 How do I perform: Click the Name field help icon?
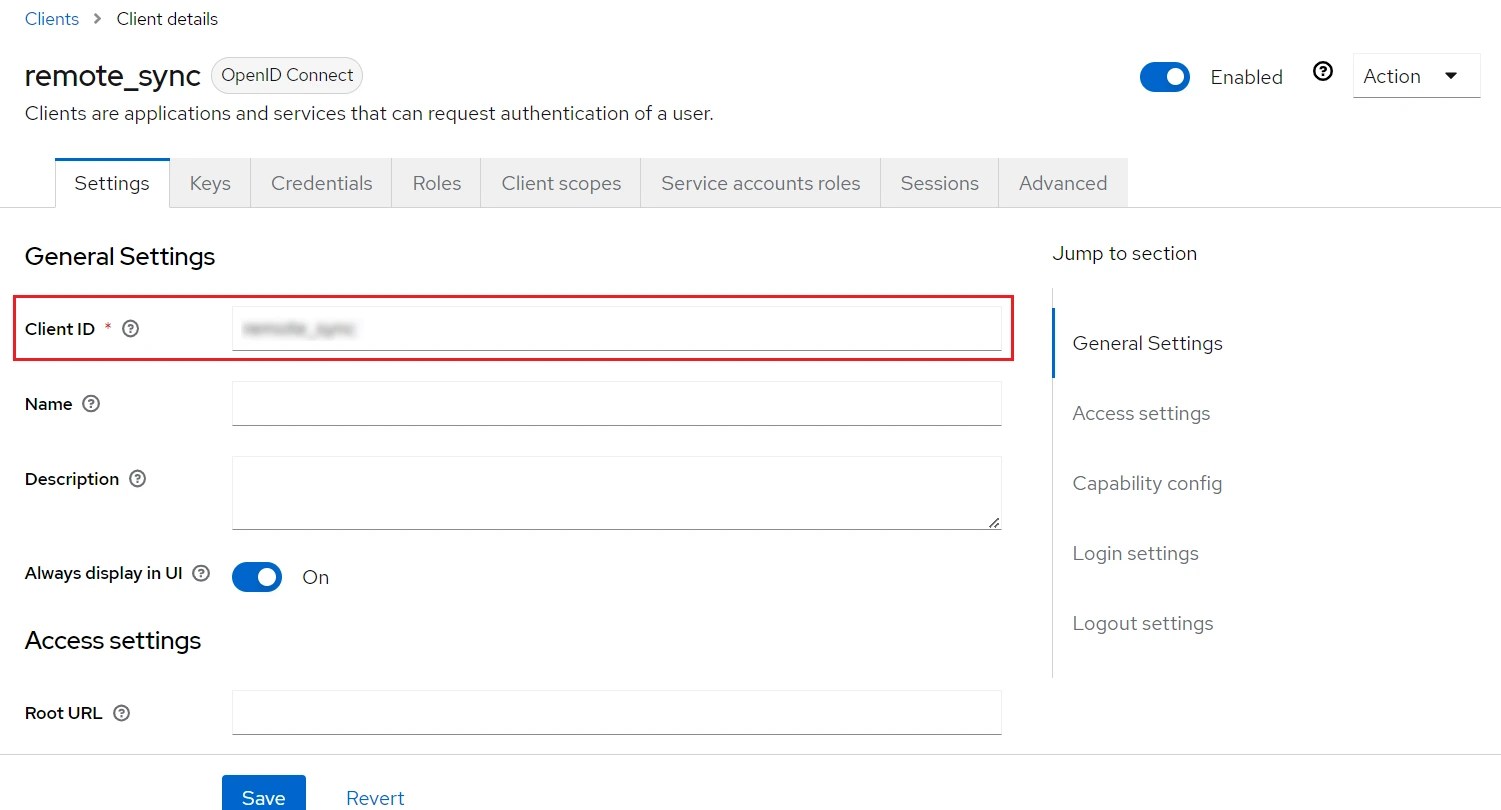tap(90, 404)
